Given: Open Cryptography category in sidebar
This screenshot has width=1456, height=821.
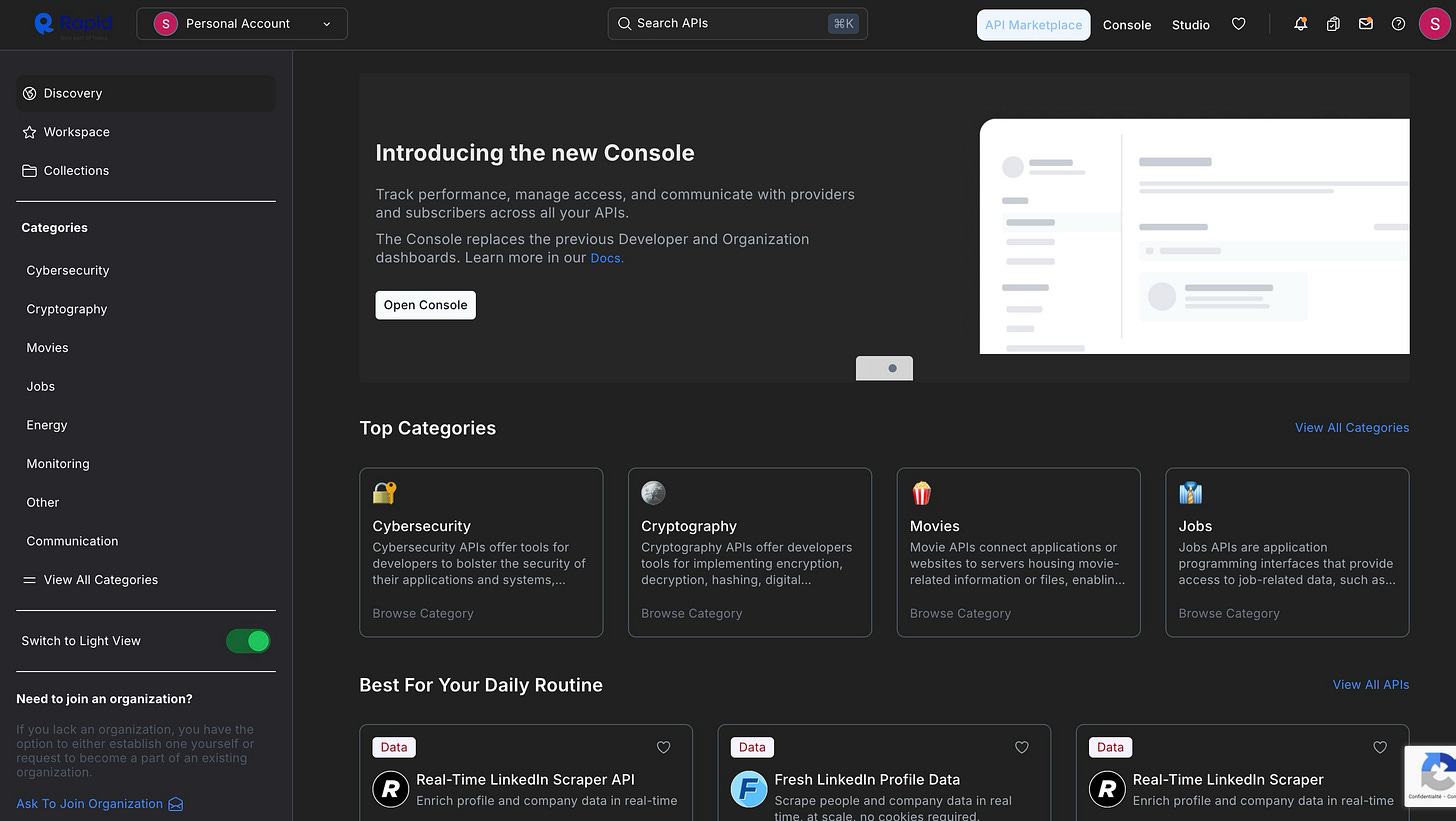Looking at the screenshot, I should tap(67, 310).
